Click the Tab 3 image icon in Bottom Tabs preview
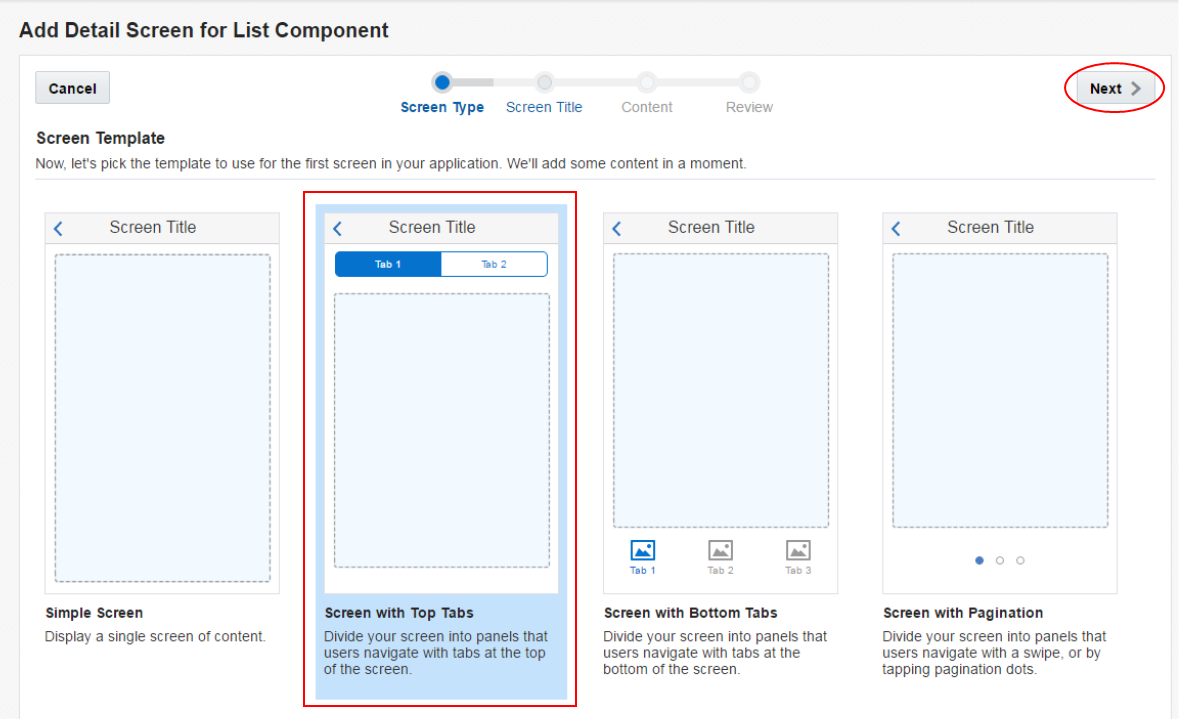The image size is (1180, 720). point(798,551)
